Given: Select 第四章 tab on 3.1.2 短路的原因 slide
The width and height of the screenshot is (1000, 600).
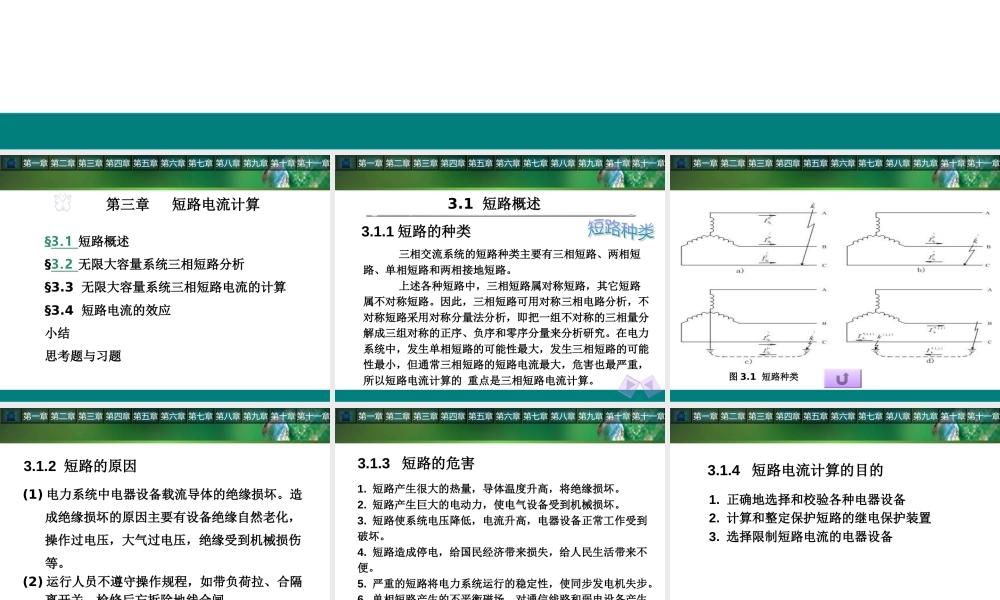Looking at the screenshot, I should 117,416.
